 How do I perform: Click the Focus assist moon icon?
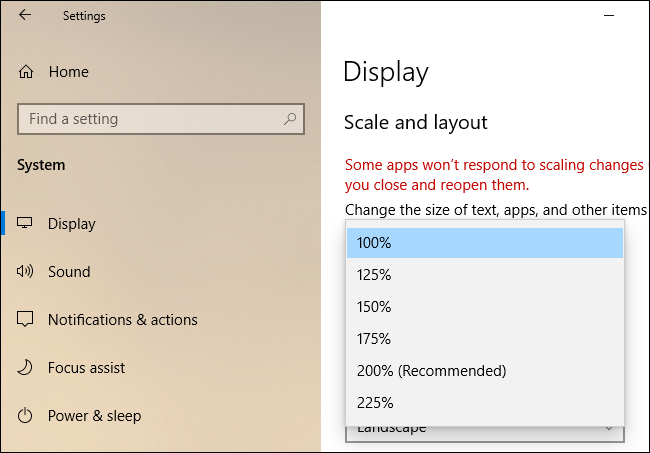click(26, 368)
